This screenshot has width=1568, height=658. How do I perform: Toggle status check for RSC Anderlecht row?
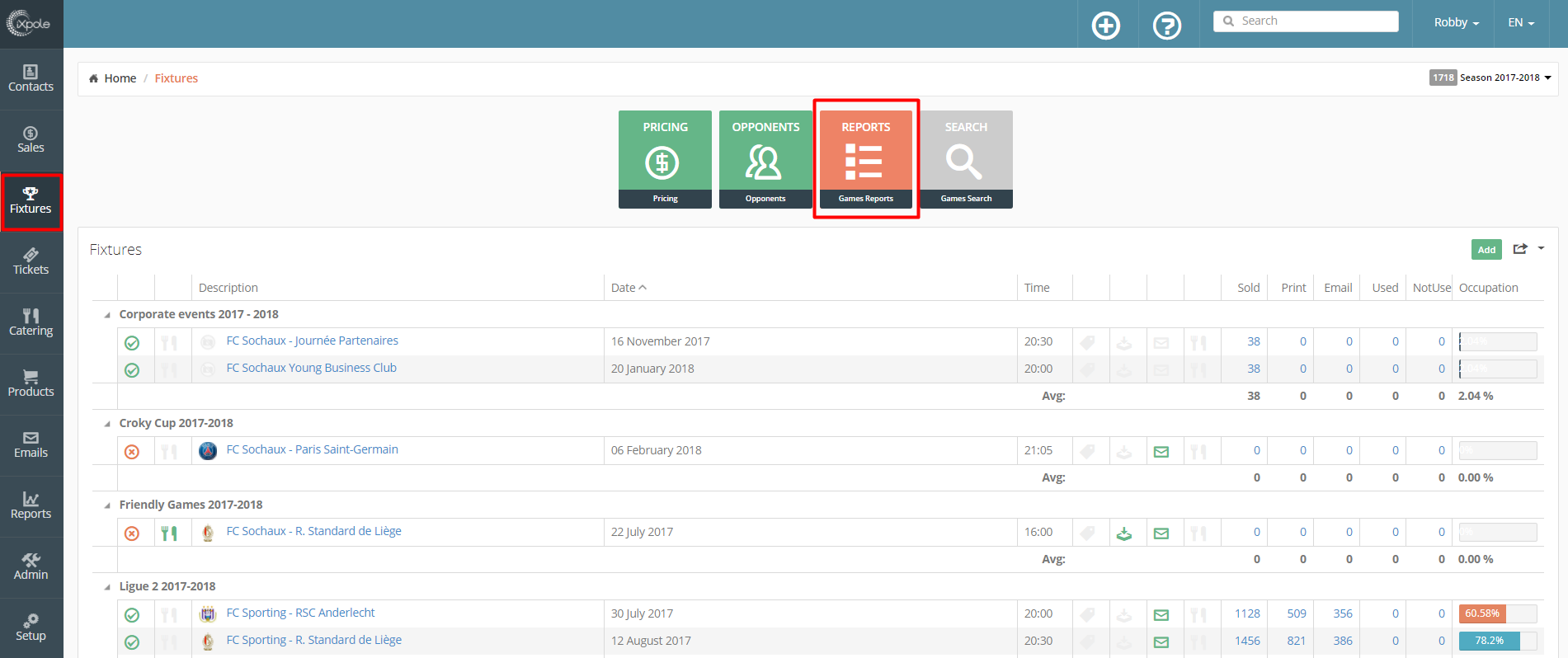pos(132,615)
